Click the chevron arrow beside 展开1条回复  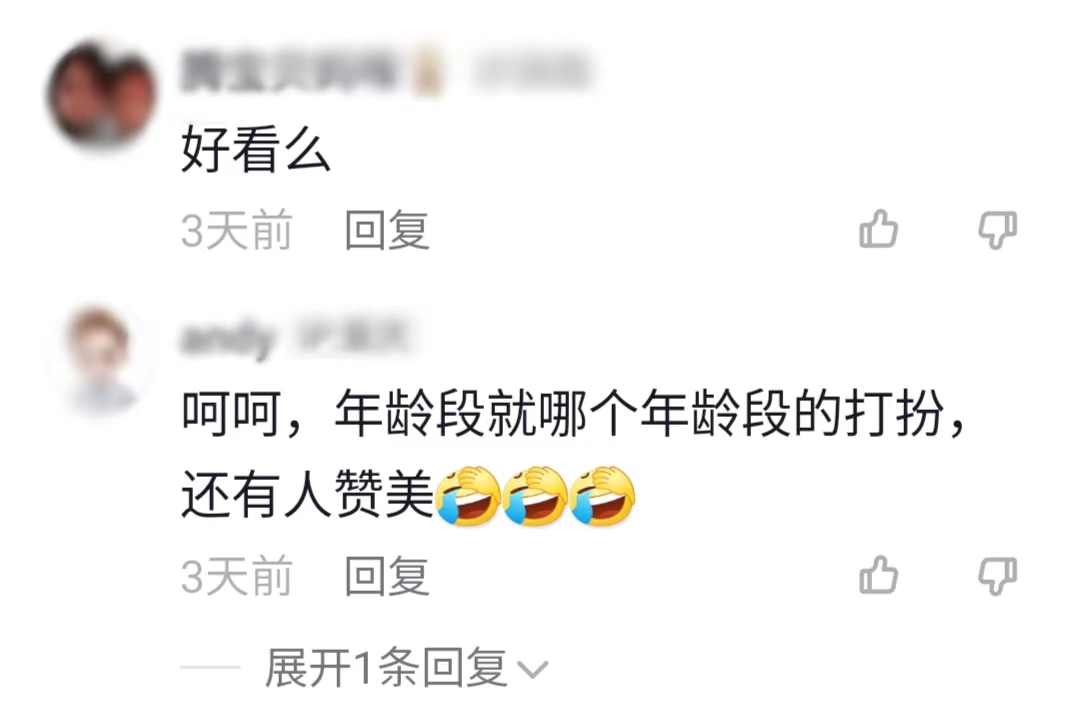pyautogui.click(x=533, y=669)
